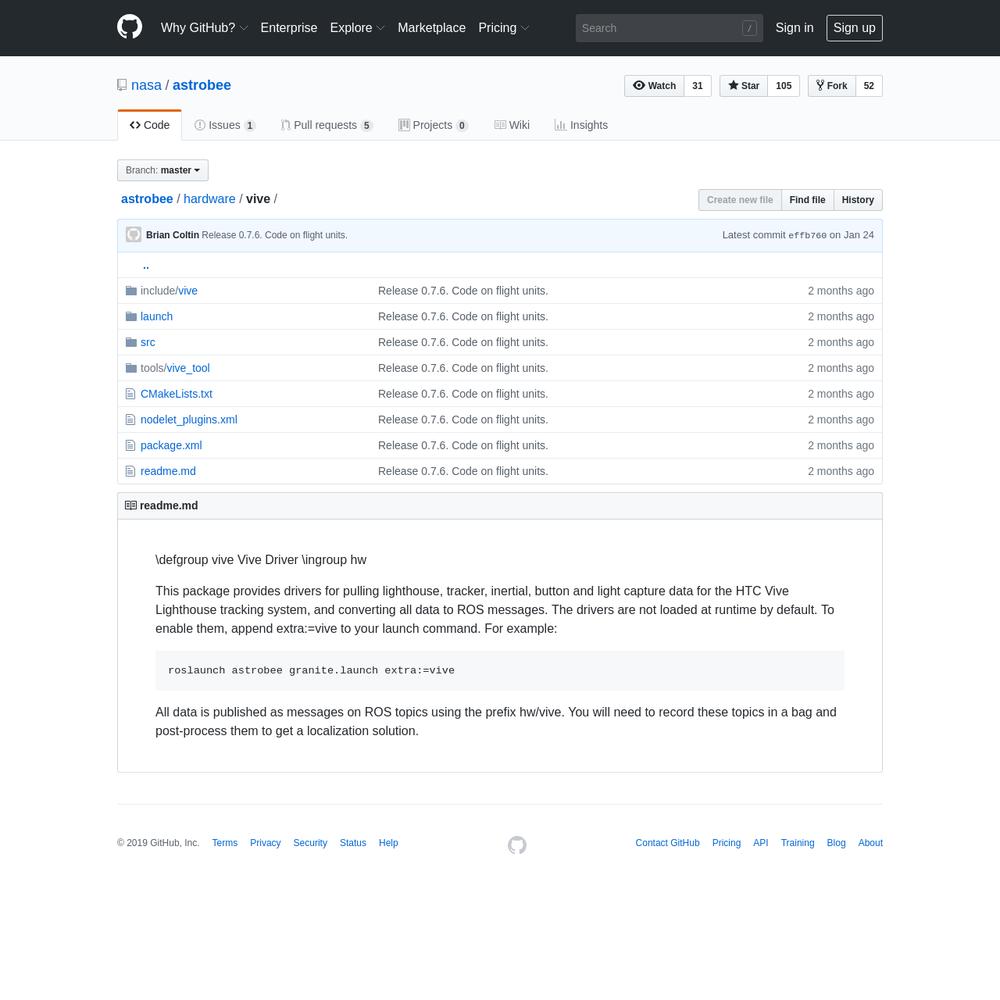Click the file icon for readme.md row
The height and width of the screenshot is (1000, 1000).
130,471
